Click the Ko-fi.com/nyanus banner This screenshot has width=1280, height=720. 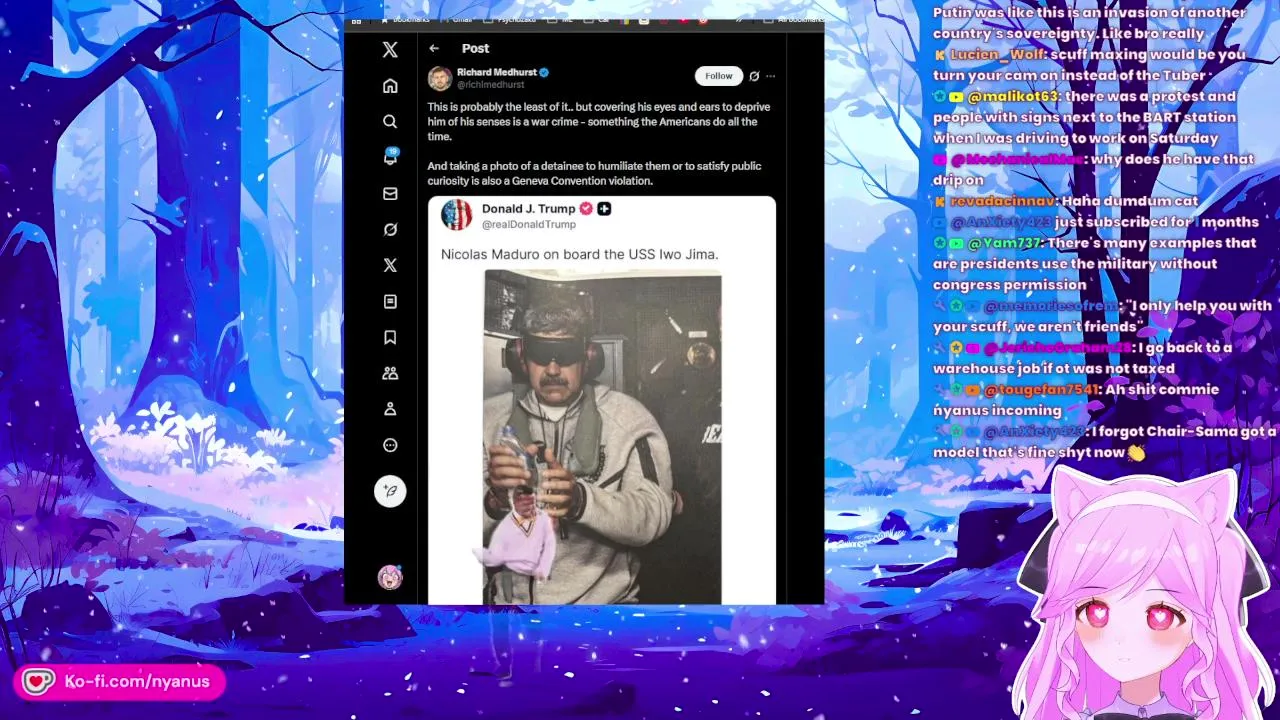[119, 682]
